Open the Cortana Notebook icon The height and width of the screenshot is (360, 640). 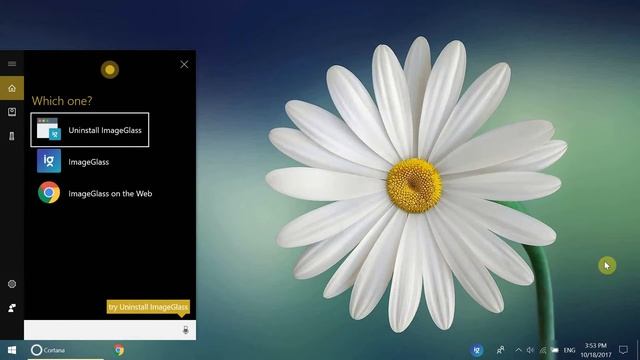12,112
